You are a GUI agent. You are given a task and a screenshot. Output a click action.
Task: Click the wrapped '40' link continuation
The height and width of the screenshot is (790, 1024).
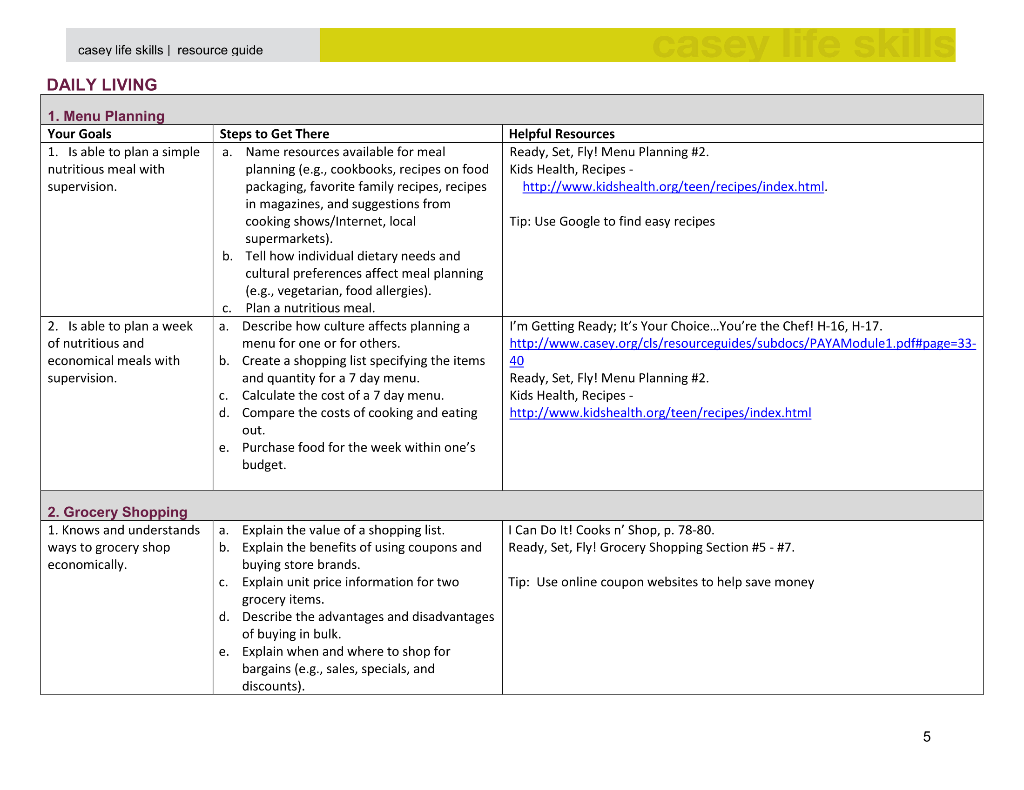(x=517, y=360)
